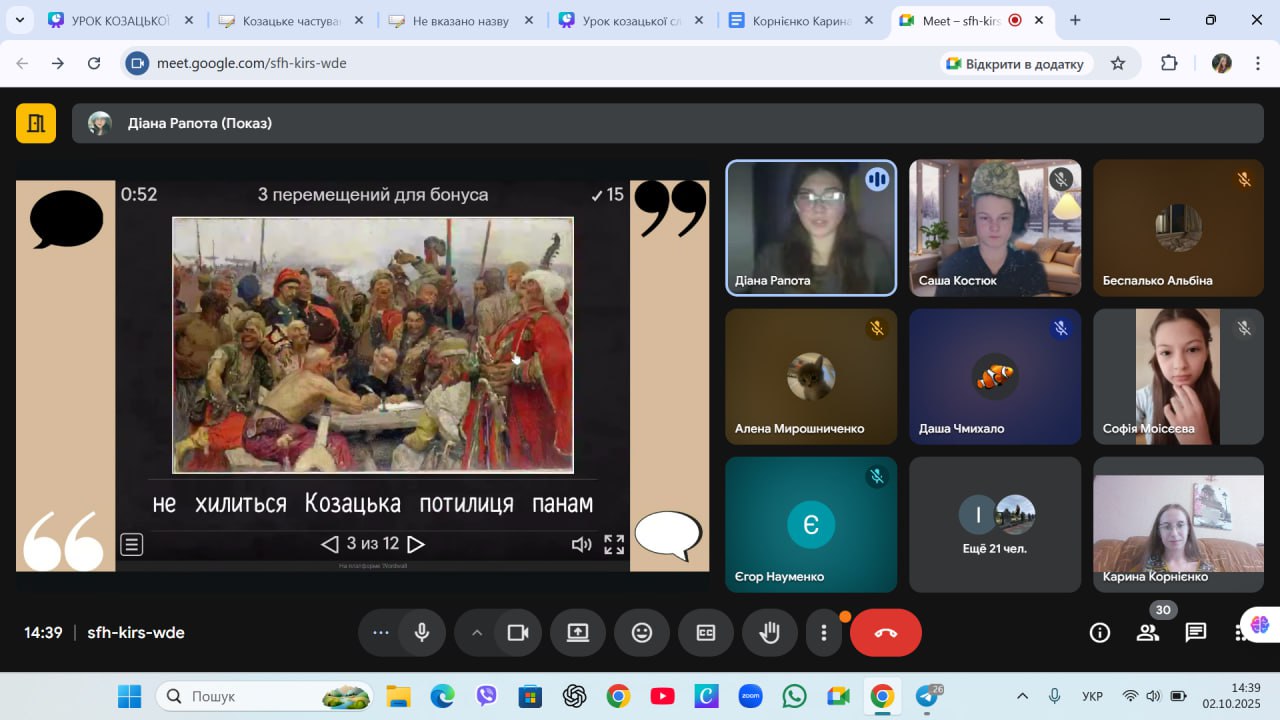Click the red leave call button
Image resolution: width=1280 pixels, height=720 pixels.
(885, 632)
